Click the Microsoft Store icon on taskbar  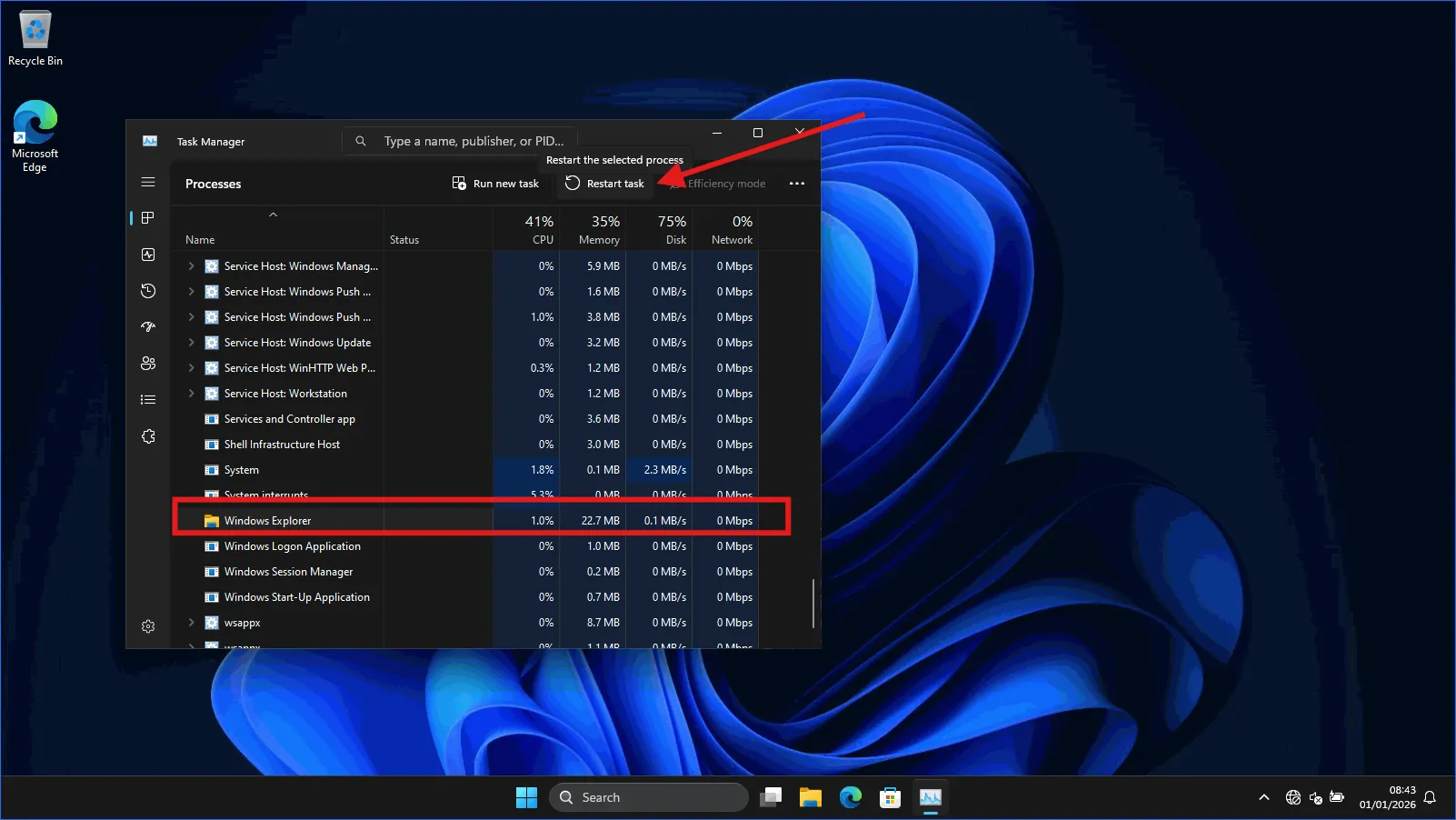coord(889,797)
